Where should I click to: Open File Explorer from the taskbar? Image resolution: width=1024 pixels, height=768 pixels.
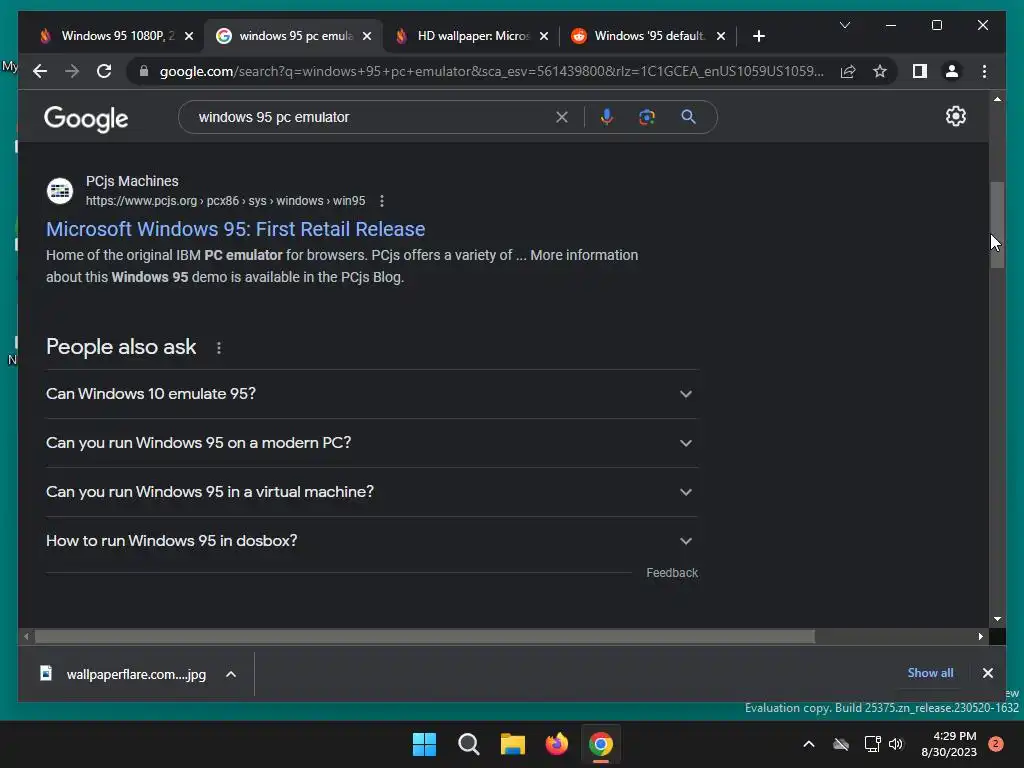(513, 744)
